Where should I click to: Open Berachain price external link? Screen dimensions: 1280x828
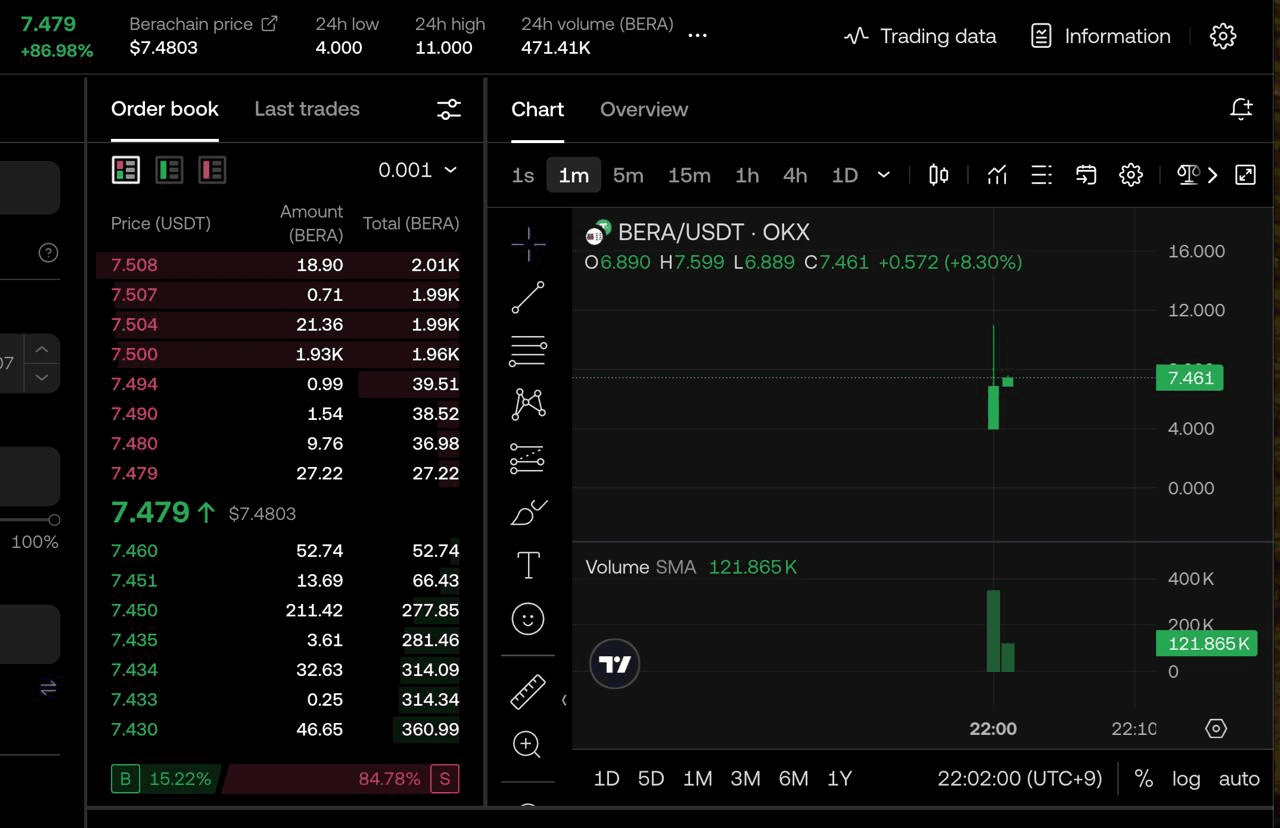tap(269, 23)
